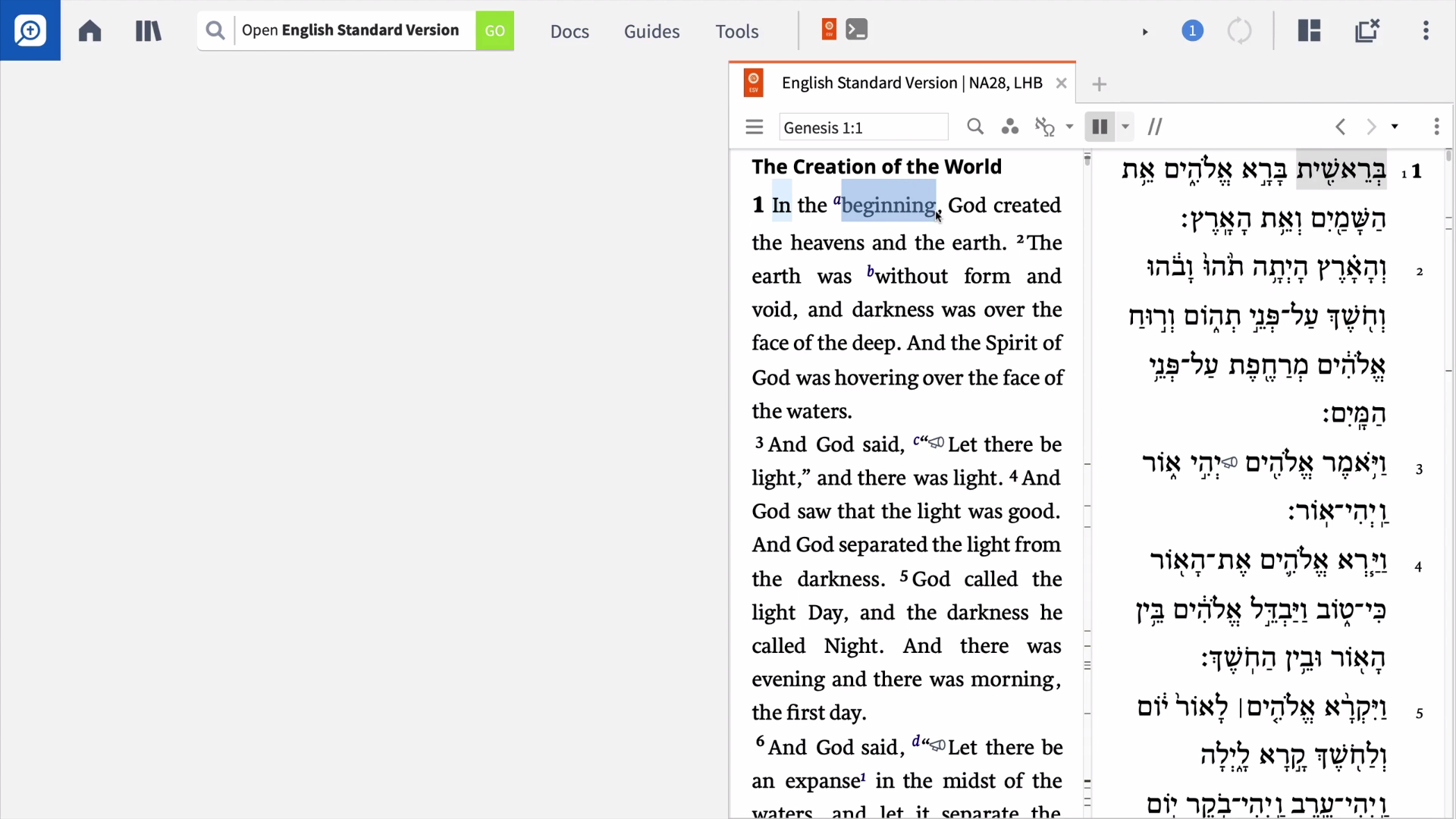Open the Library icon
Viewport: 1456px width, 819px height.
click(148, 31)
